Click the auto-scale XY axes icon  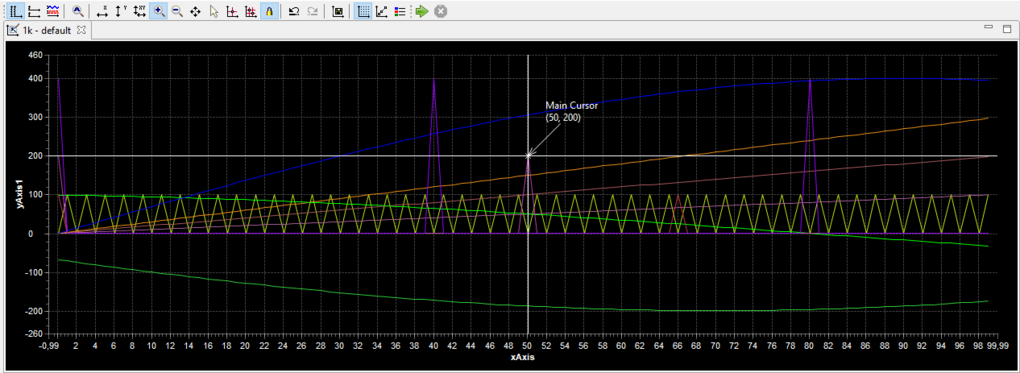(139, 11)
